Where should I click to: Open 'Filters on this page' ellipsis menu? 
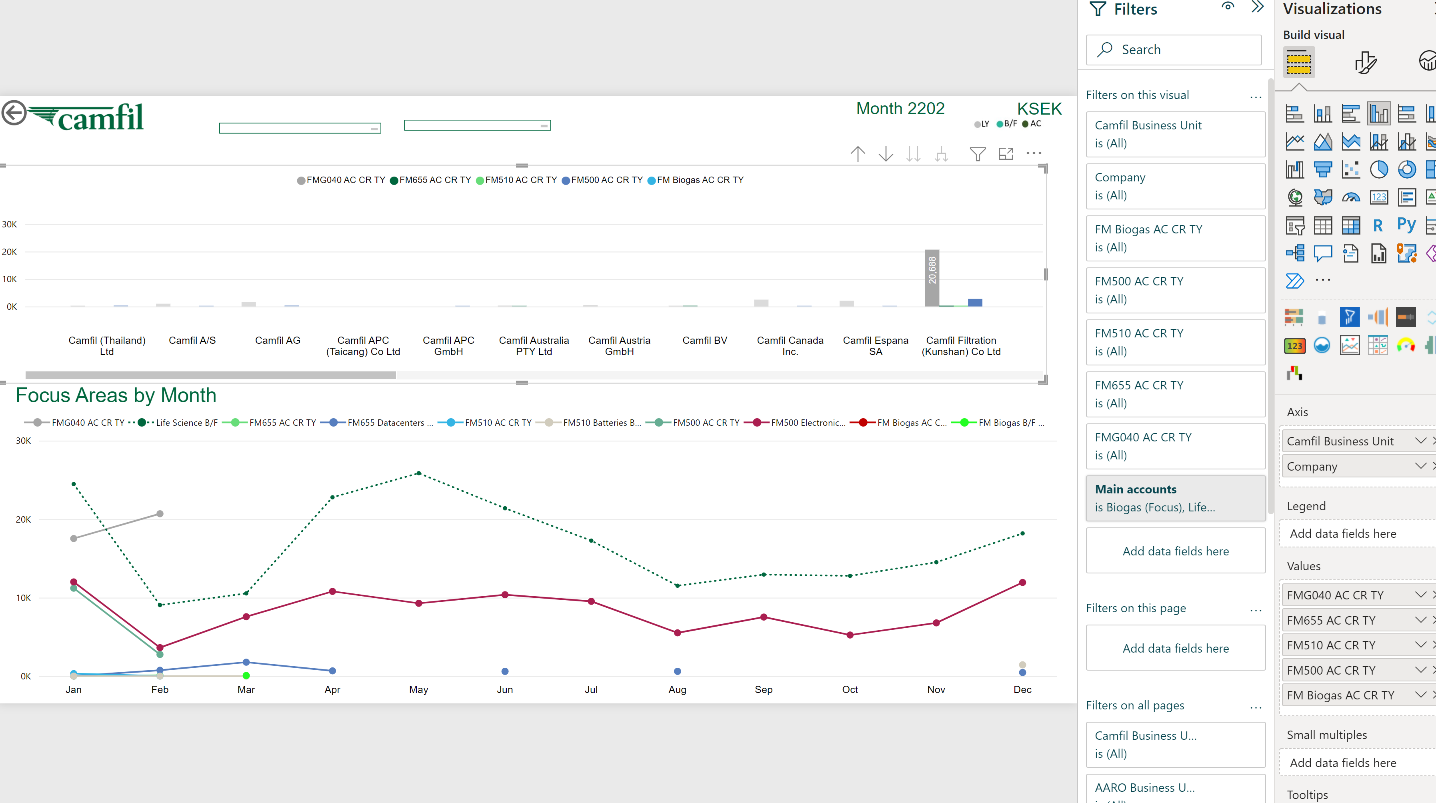pos(1256,609)
